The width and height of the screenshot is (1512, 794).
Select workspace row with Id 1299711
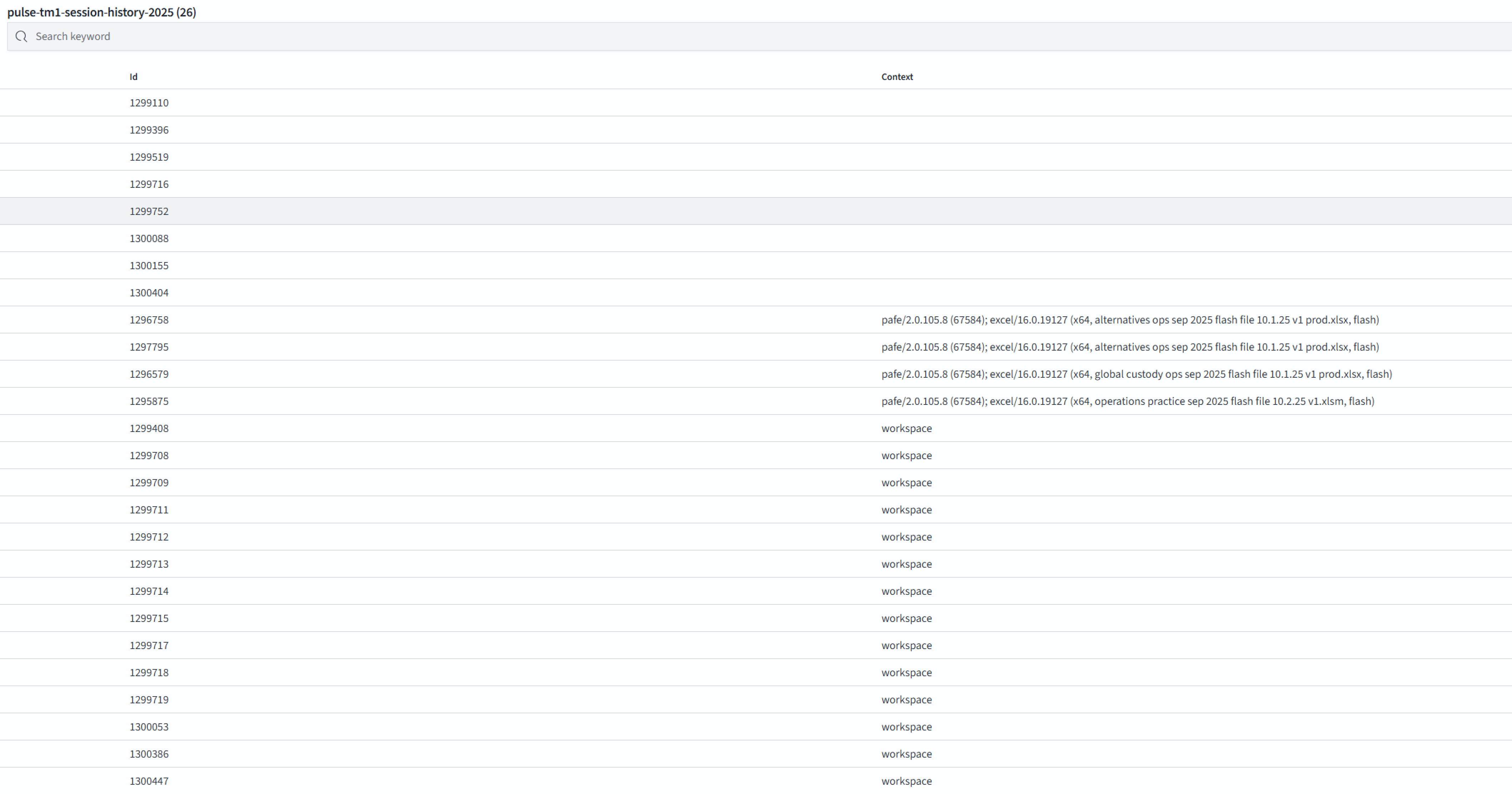(149, 510)
